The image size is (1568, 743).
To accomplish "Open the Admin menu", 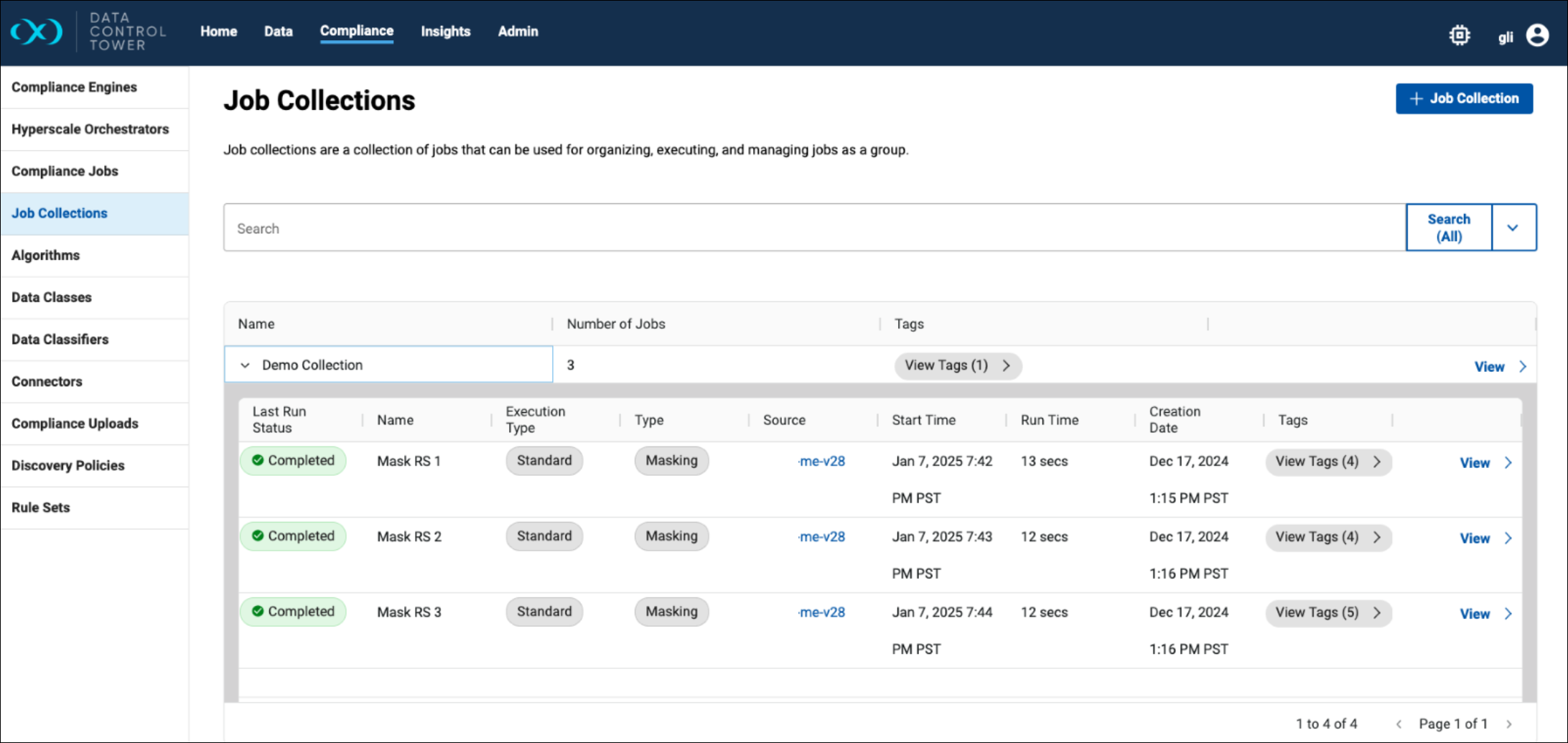I will (x=518, y=32).
